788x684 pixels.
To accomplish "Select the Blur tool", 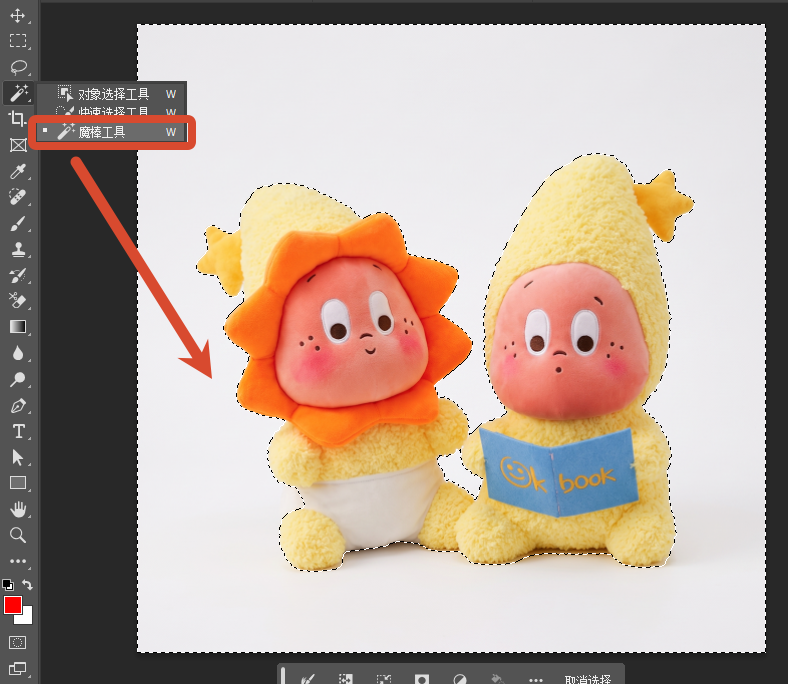I will 18,353.
